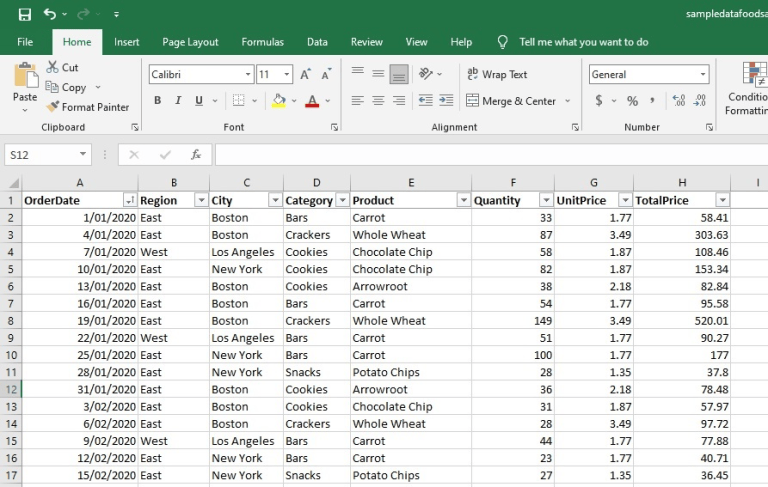Open the text orientation tool

426,74
